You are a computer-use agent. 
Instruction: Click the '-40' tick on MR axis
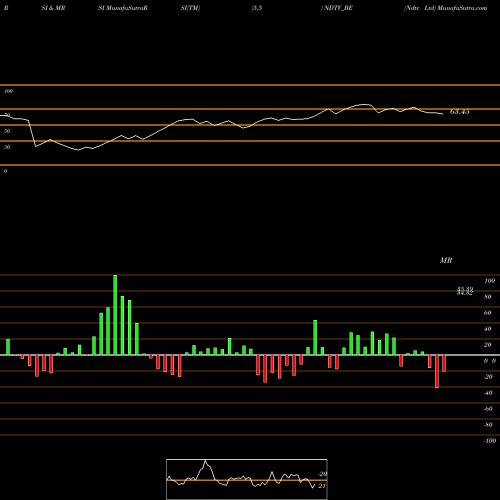tap(488, 393)
